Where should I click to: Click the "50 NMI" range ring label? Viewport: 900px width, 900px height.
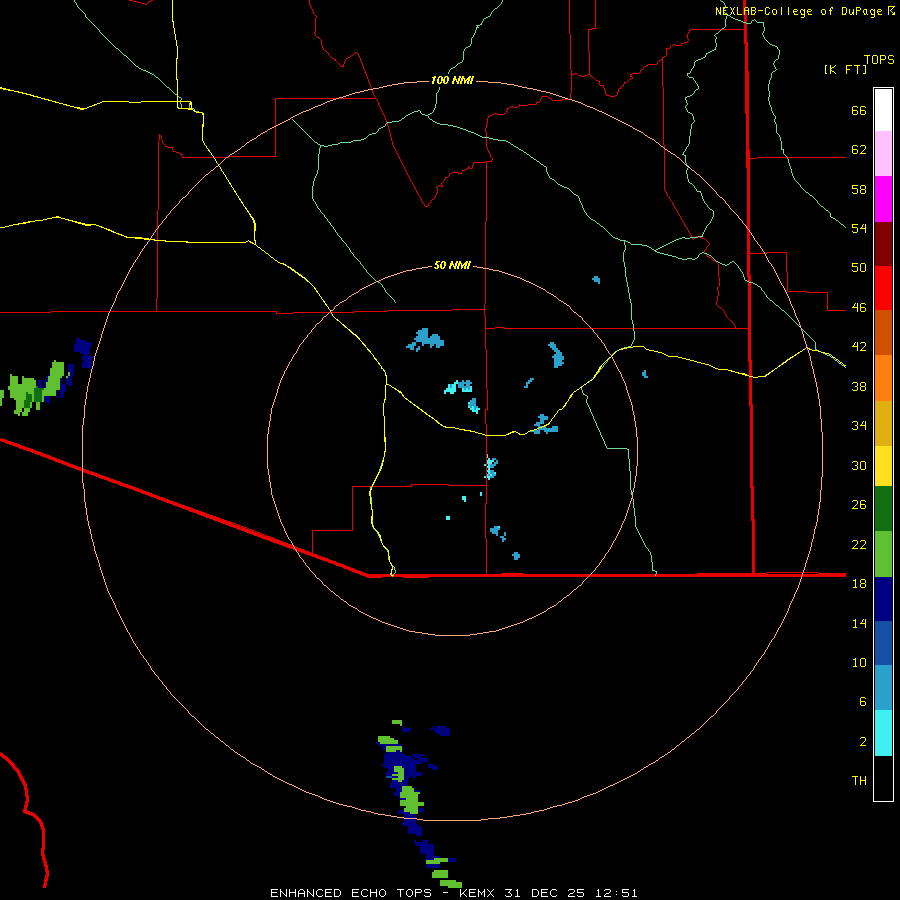(452, 265)
